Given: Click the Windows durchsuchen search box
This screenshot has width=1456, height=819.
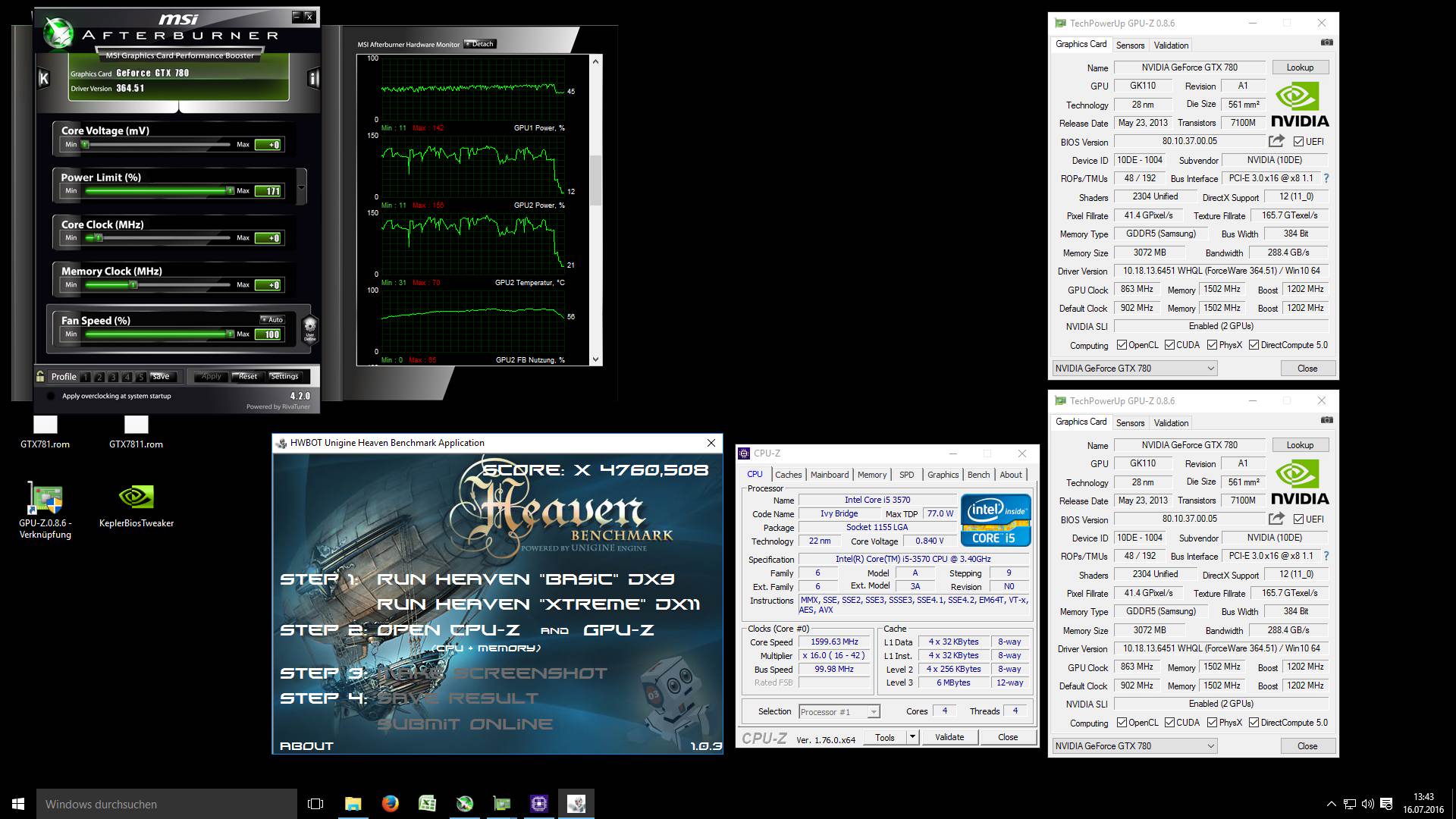Looking at the screenshot, I should [167, 804].
